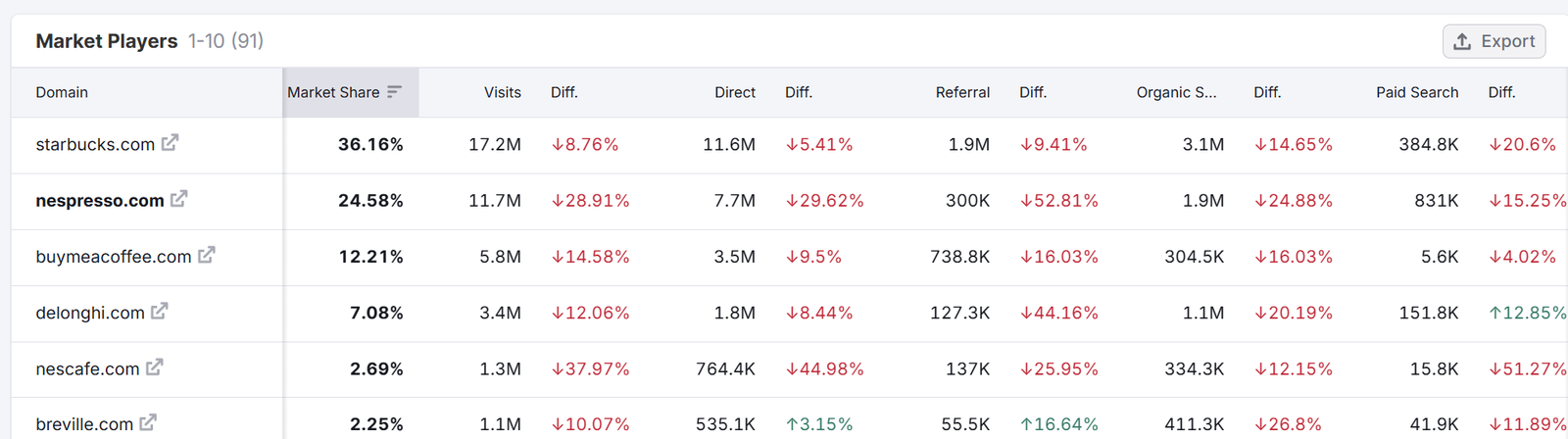Open nescafe.com external link icon
The width and height of the screenshot is (1568, 439).
[154, 367]
